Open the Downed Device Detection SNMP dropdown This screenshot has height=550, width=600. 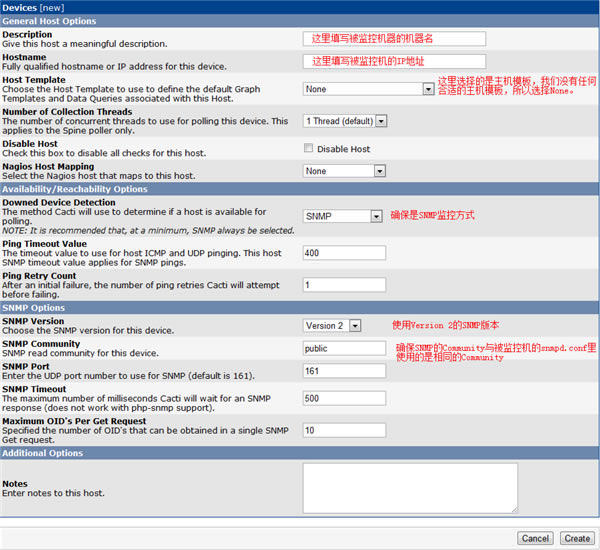click(x=342, y=216)
